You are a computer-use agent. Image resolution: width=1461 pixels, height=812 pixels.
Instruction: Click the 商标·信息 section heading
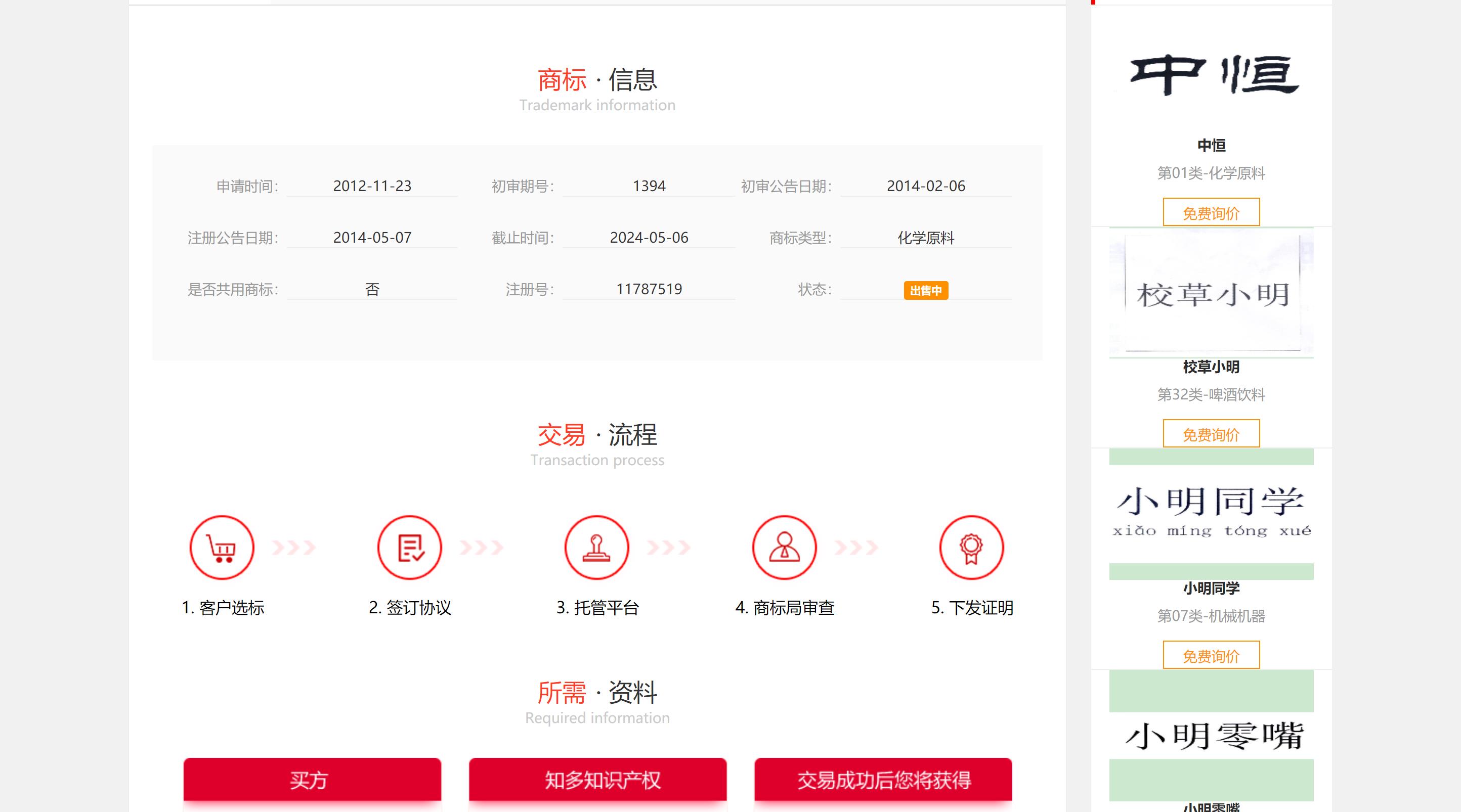(x=597, y=80)
